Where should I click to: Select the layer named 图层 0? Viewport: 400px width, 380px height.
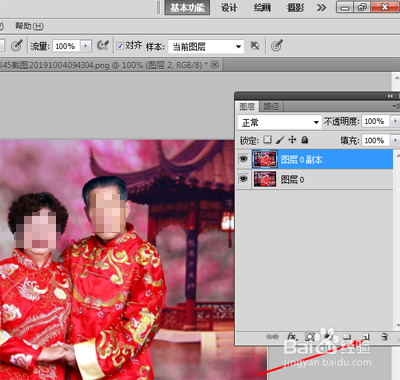pos(314,179)
